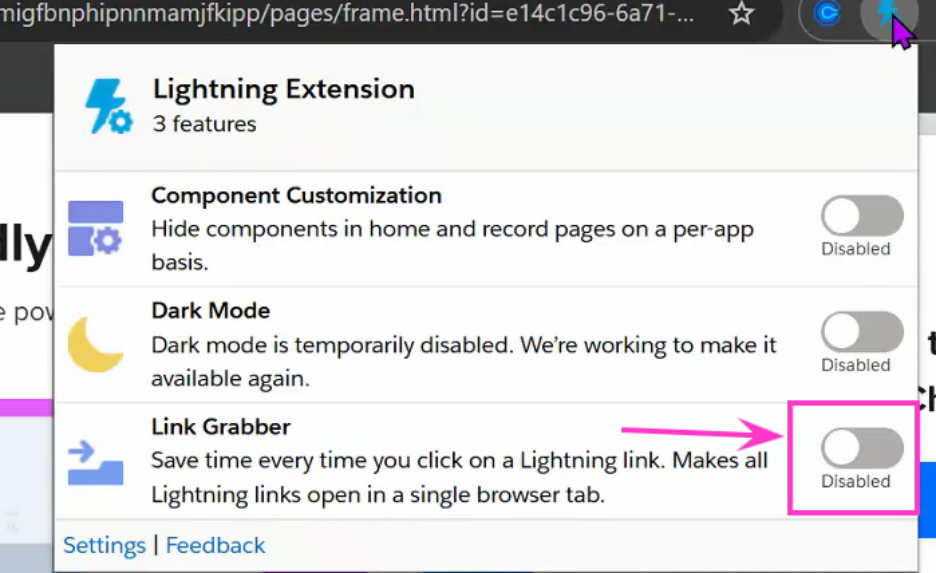The height and width of the screenshot is (573, 936).
Task: Click the Link Grabber title text
Action: 221,427
